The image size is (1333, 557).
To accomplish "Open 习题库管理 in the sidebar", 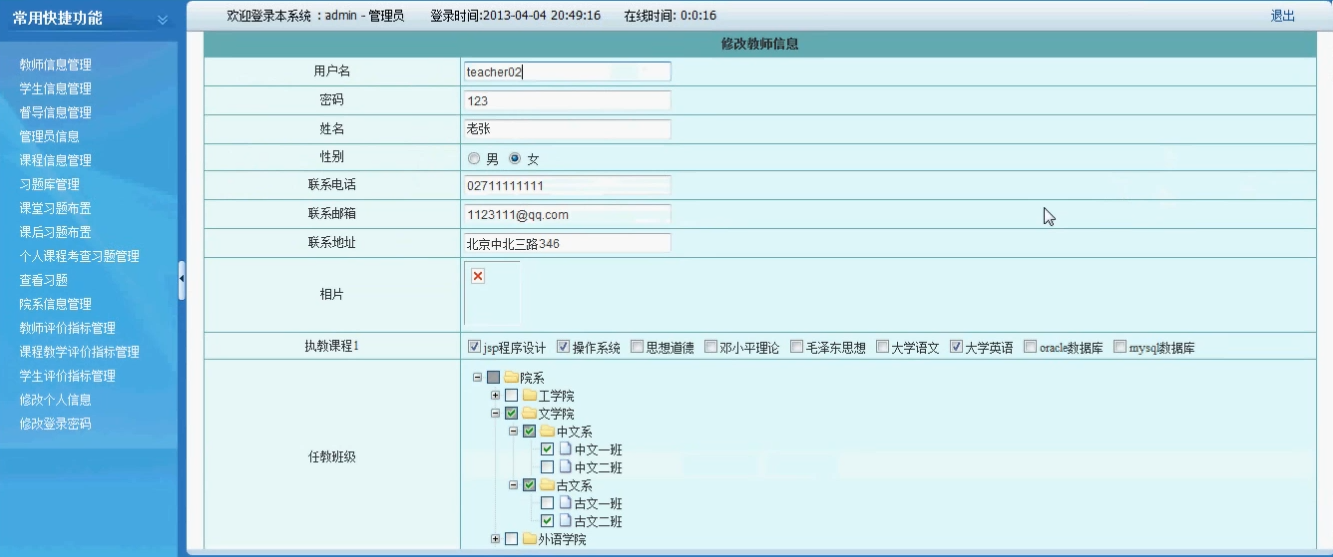I will point(49,185).
